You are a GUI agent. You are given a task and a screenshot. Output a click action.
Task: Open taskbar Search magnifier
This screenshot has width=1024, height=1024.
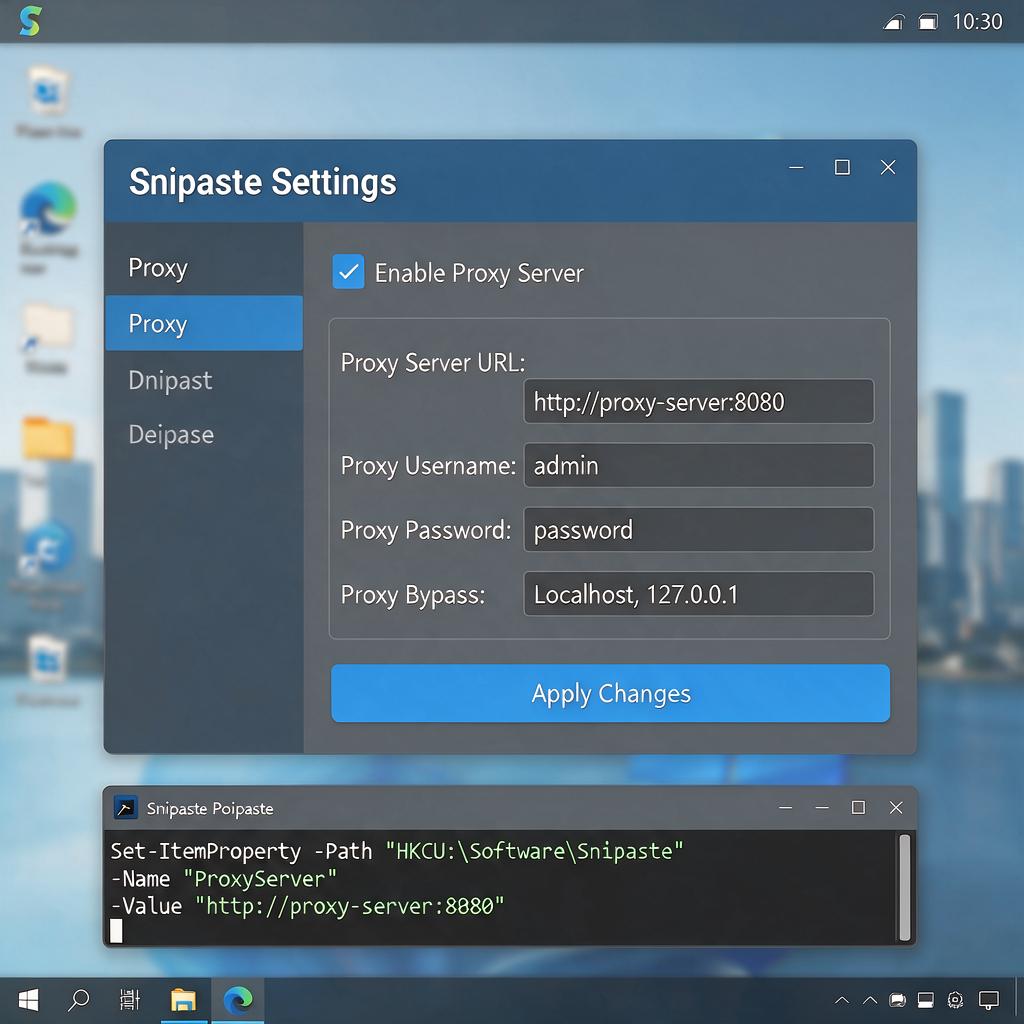pos(78,999)
